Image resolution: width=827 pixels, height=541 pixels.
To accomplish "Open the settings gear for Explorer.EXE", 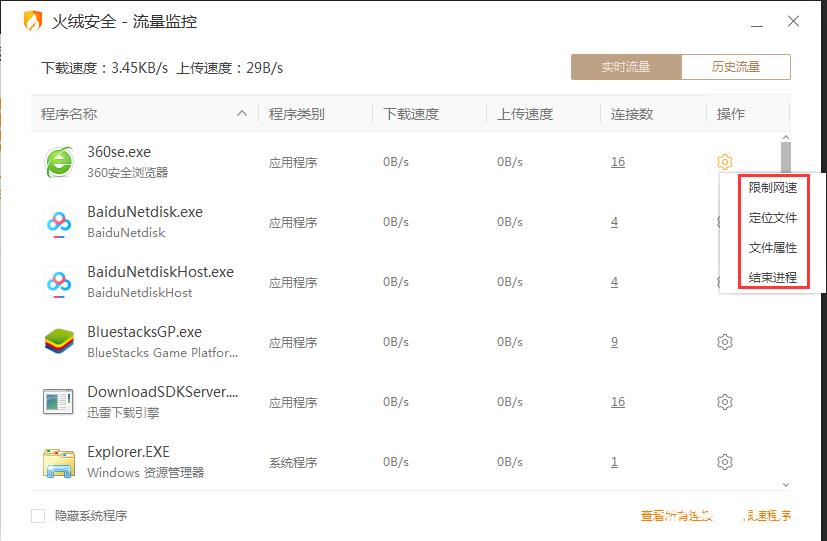I will point(725,462).
